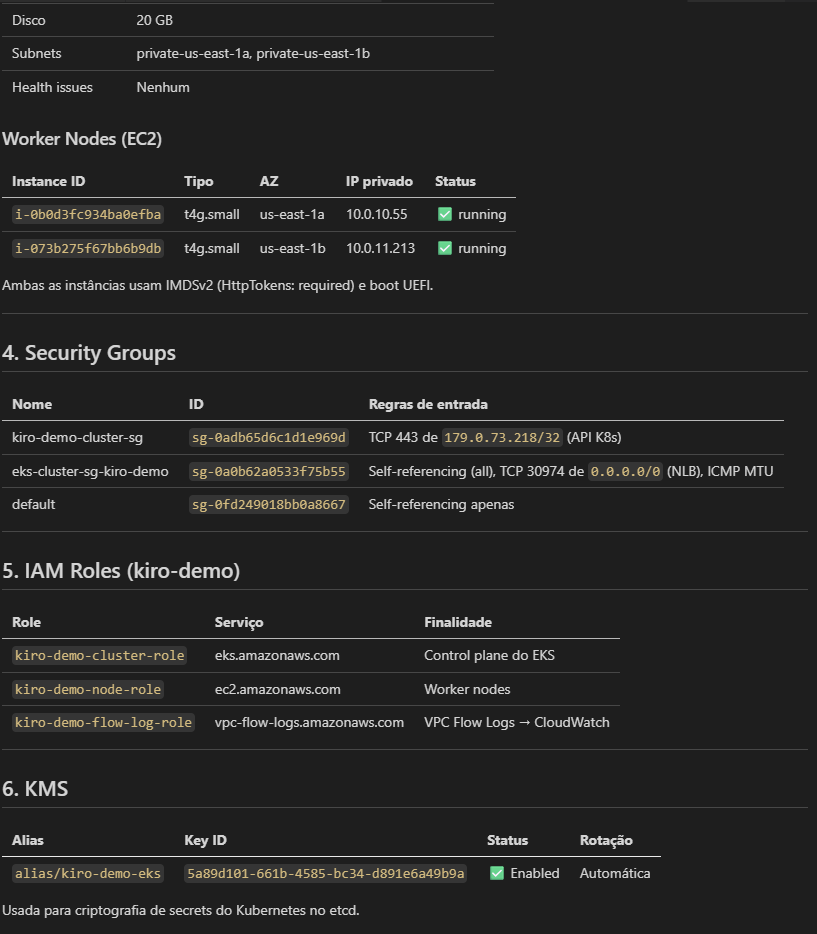The width and height of the screenshot is (817, 934).
Task: Select instance ID i-073b275f67bb6b9db
Action: coord(88,248)
